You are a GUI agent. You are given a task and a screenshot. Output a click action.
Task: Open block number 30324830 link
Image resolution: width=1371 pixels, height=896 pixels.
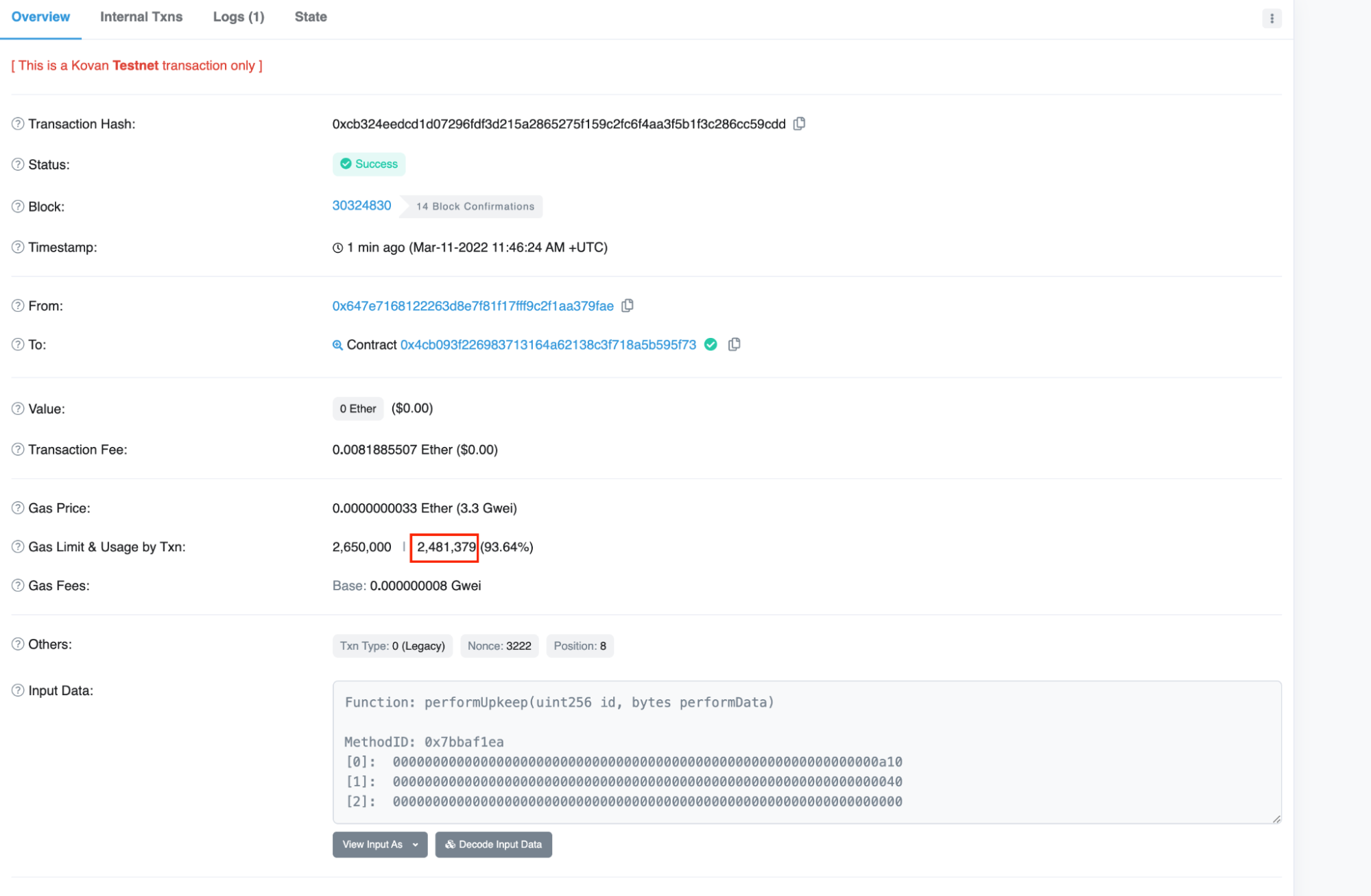[361, 206]
